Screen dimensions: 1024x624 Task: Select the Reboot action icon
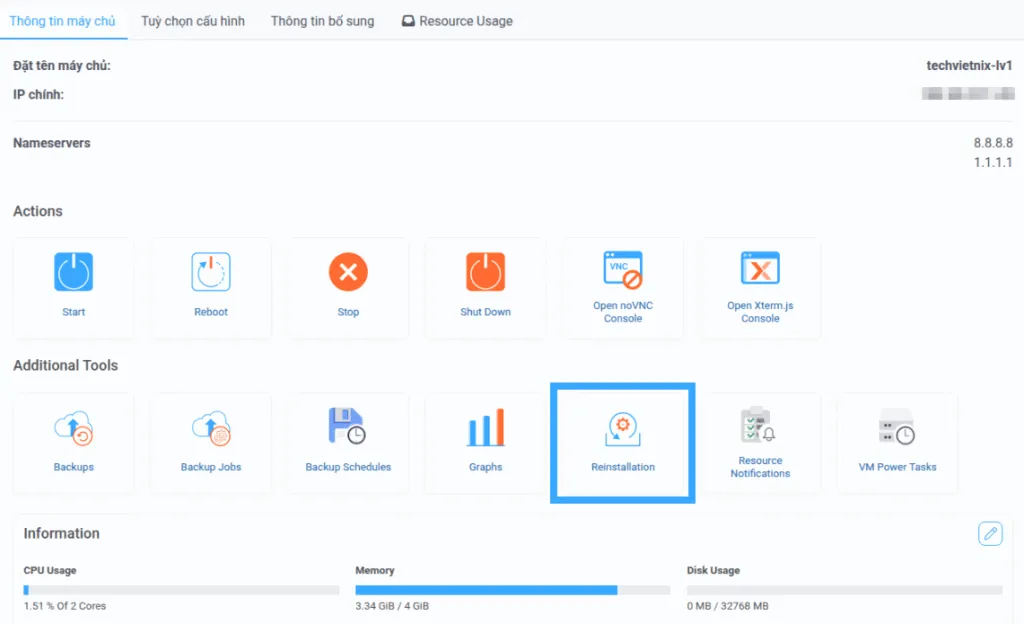point(210,271)
